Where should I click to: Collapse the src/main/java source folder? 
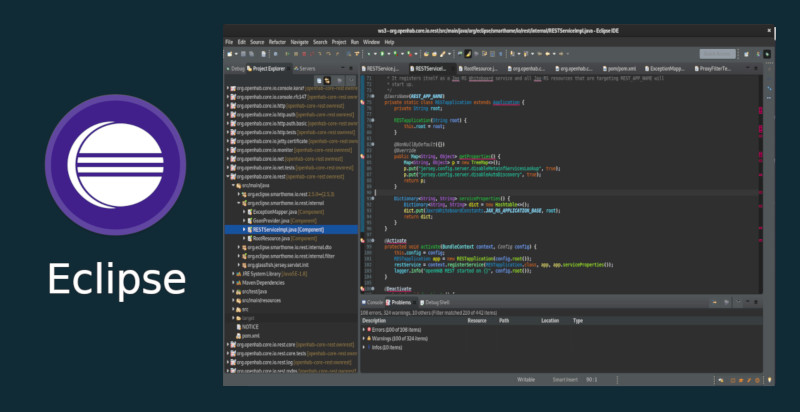point(232,185)
